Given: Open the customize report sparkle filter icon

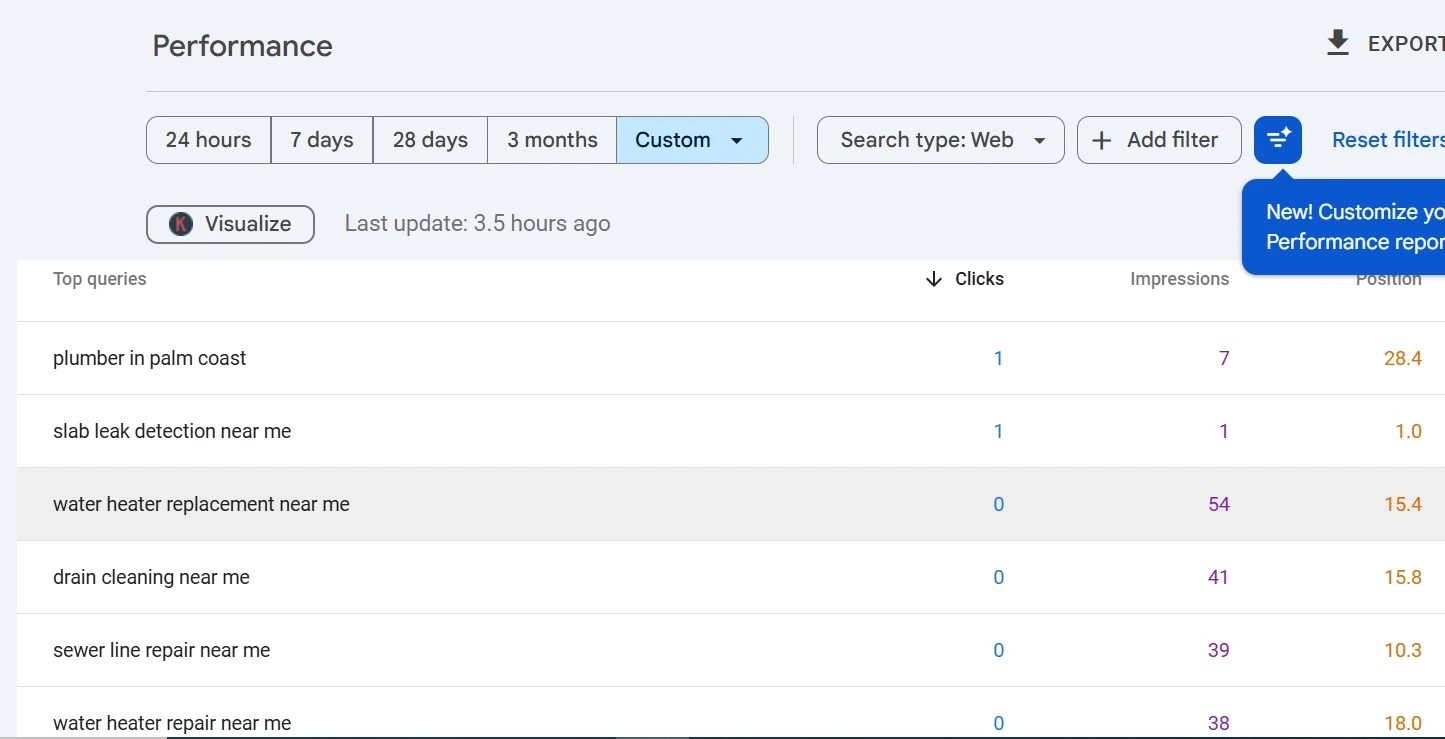Looking at the screenshot, I should pos(1278,140).
